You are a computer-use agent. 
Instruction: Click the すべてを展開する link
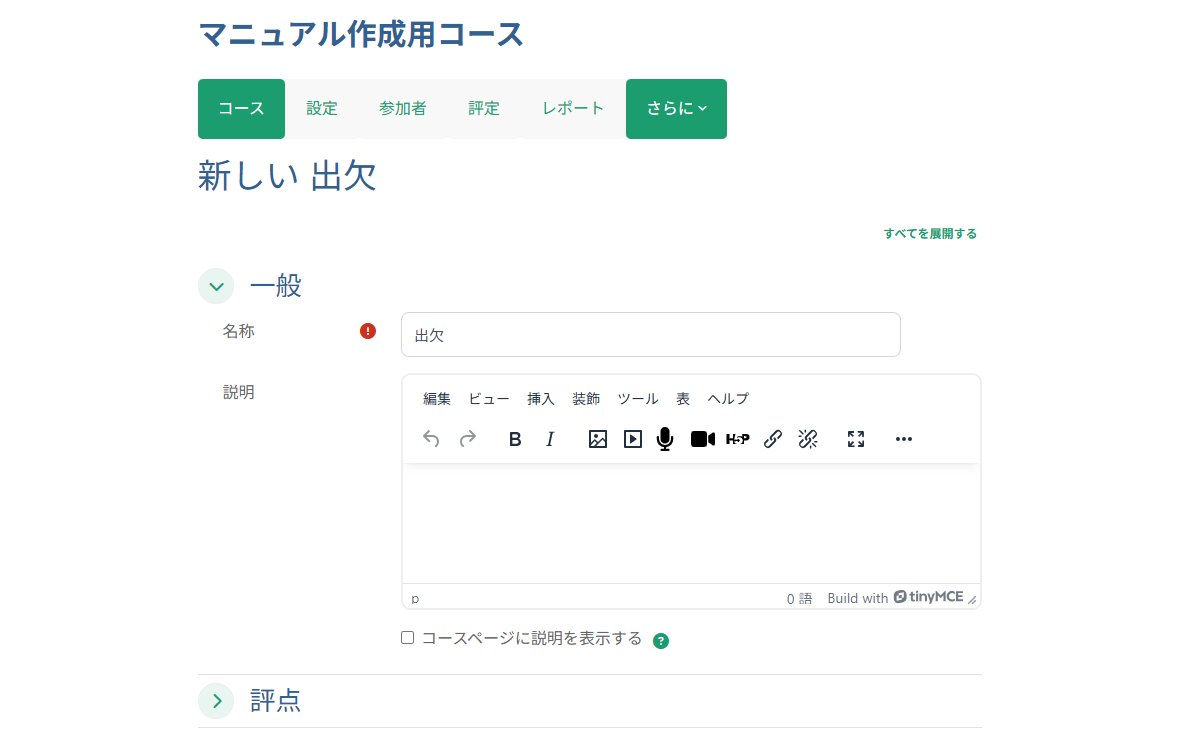(x=931, y=233)
